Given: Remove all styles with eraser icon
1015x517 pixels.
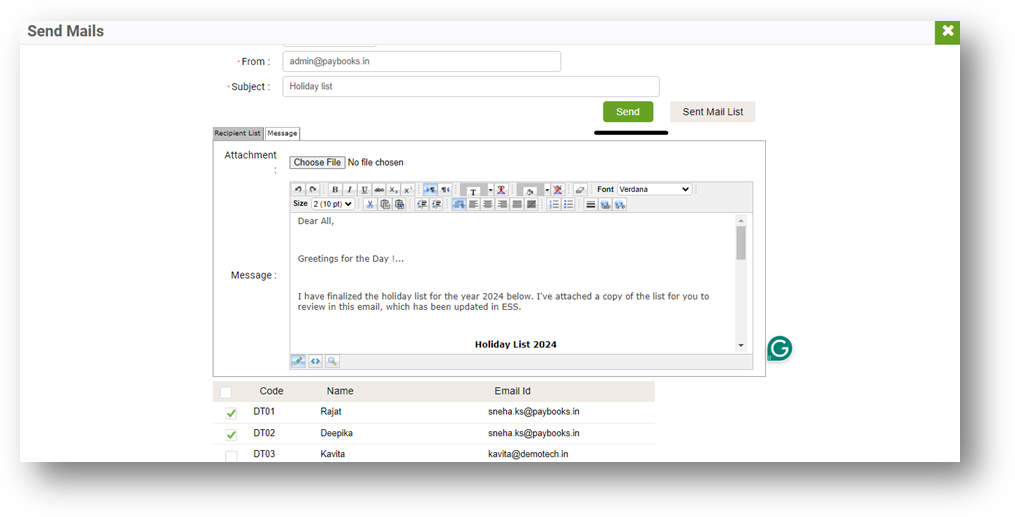Looking at the screenshot, I should tap(580, 190).
